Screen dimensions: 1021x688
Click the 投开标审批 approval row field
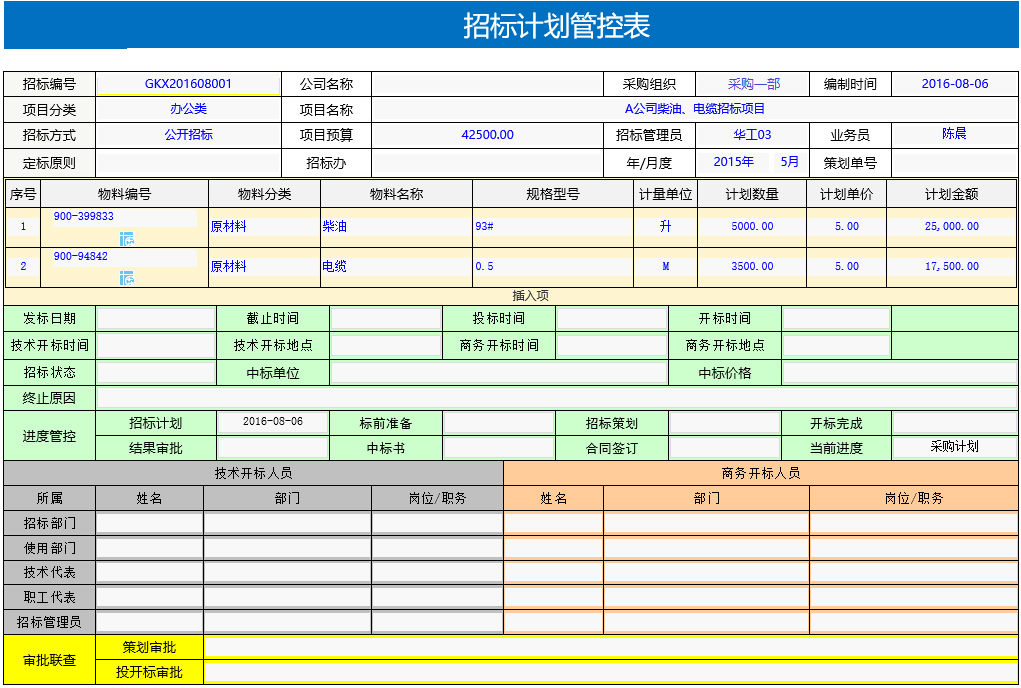(610, 672)
